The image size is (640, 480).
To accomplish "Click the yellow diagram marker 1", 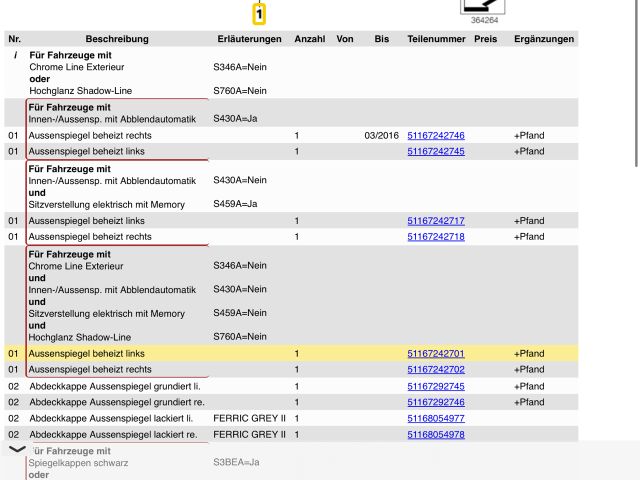I will tap(259, 15).
